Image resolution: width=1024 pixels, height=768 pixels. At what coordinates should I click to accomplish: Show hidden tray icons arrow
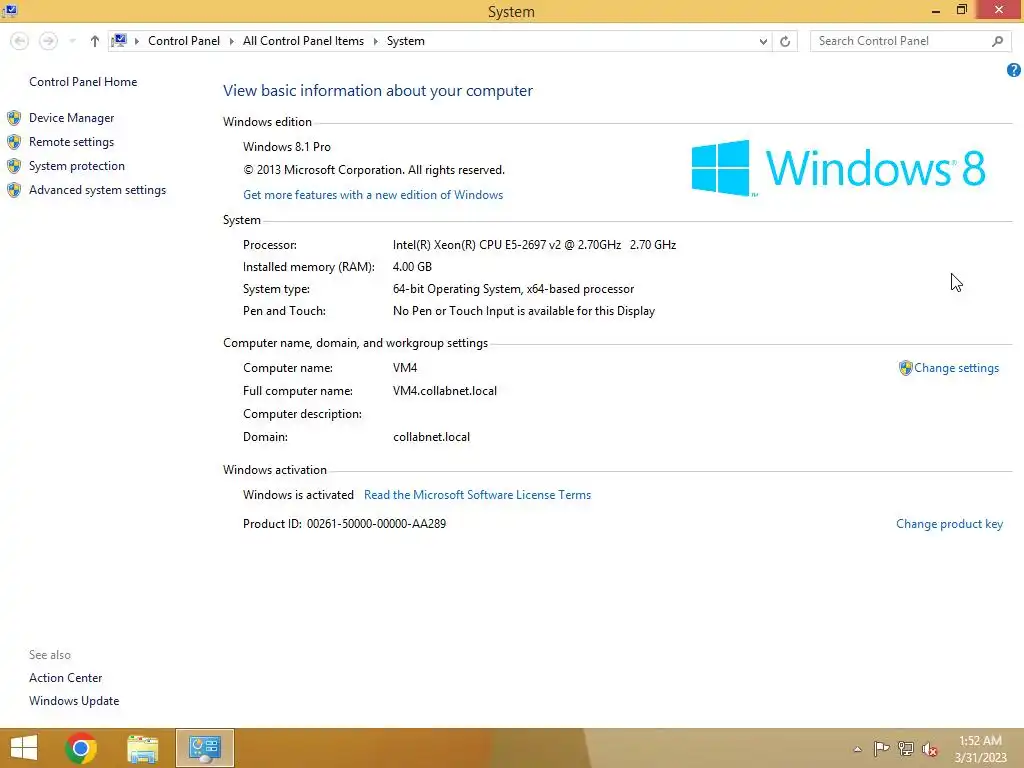(x=857, y=749)
